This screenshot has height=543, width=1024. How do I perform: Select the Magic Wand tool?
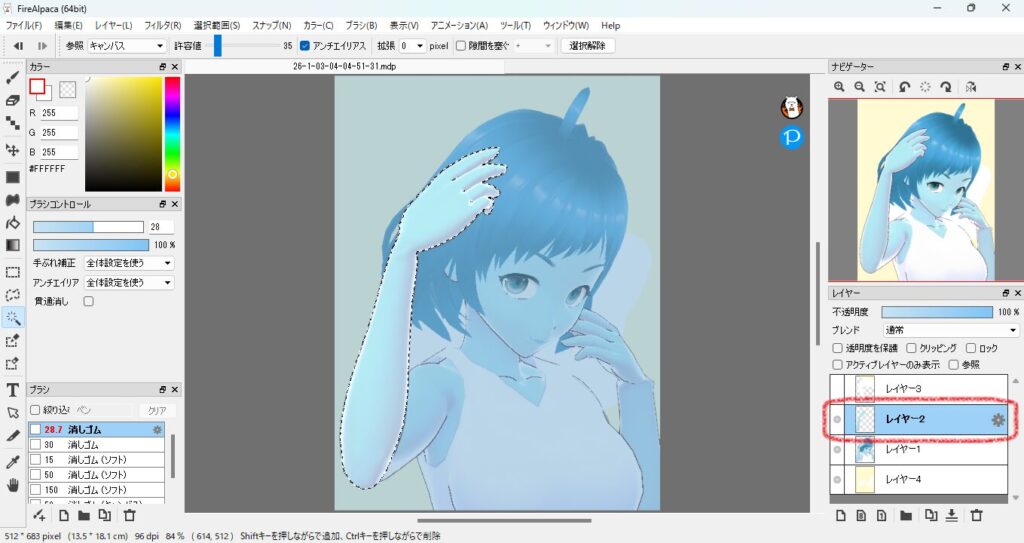[12, 318]
